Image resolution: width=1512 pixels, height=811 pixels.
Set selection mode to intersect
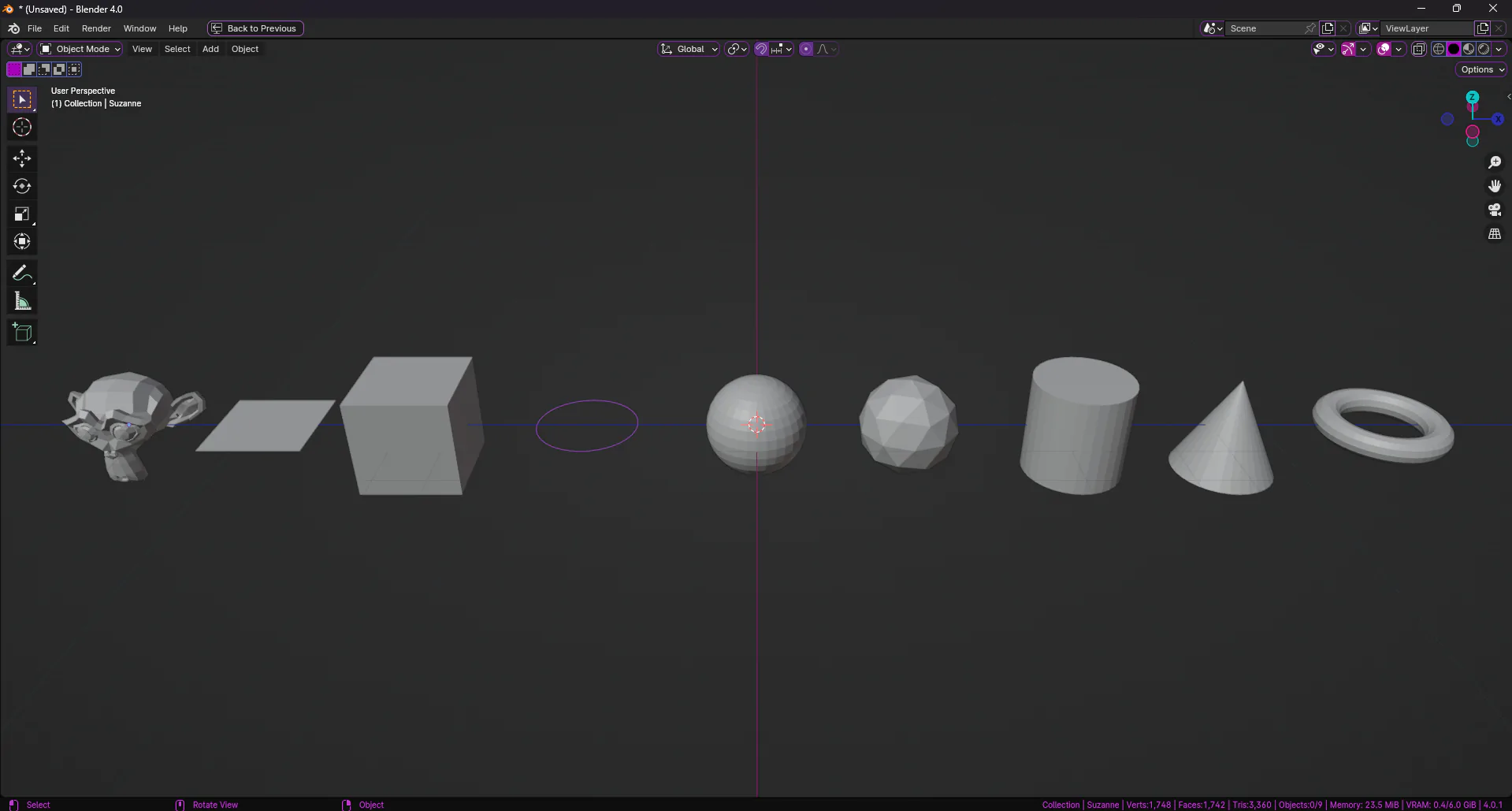[74, 69]
